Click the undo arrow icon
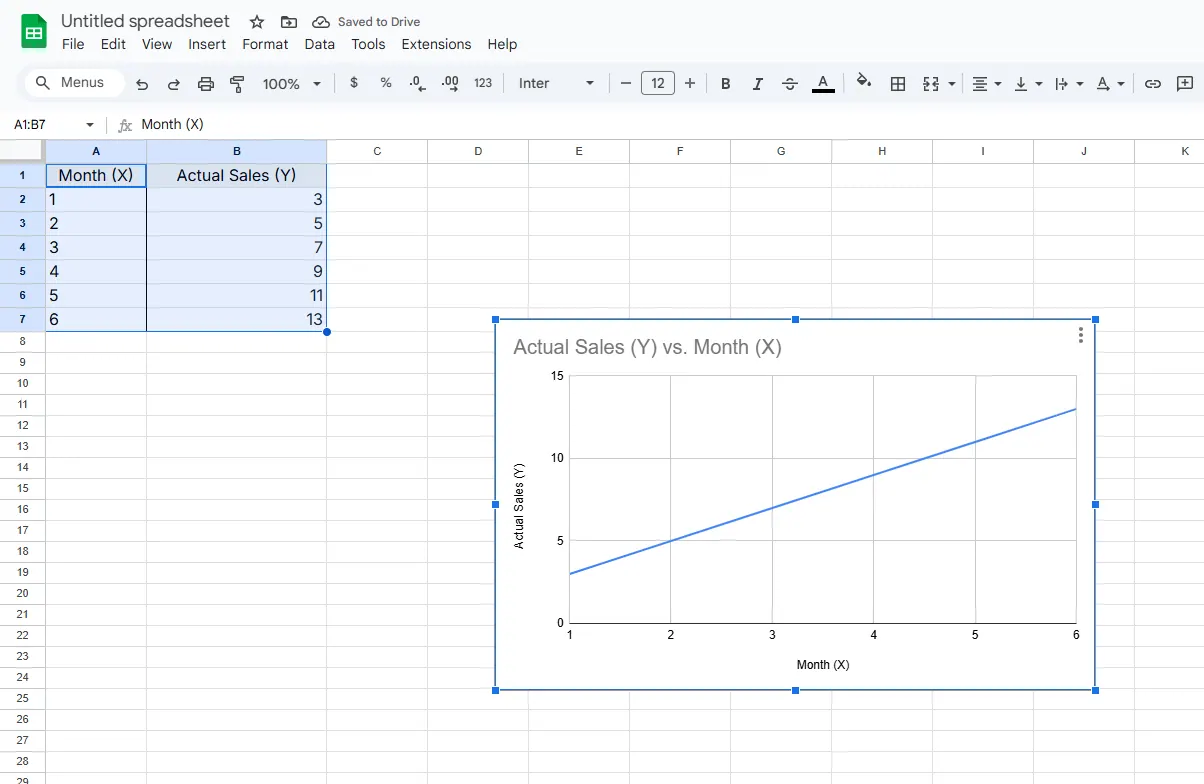The image size is (1204, 784). point(142,84)
